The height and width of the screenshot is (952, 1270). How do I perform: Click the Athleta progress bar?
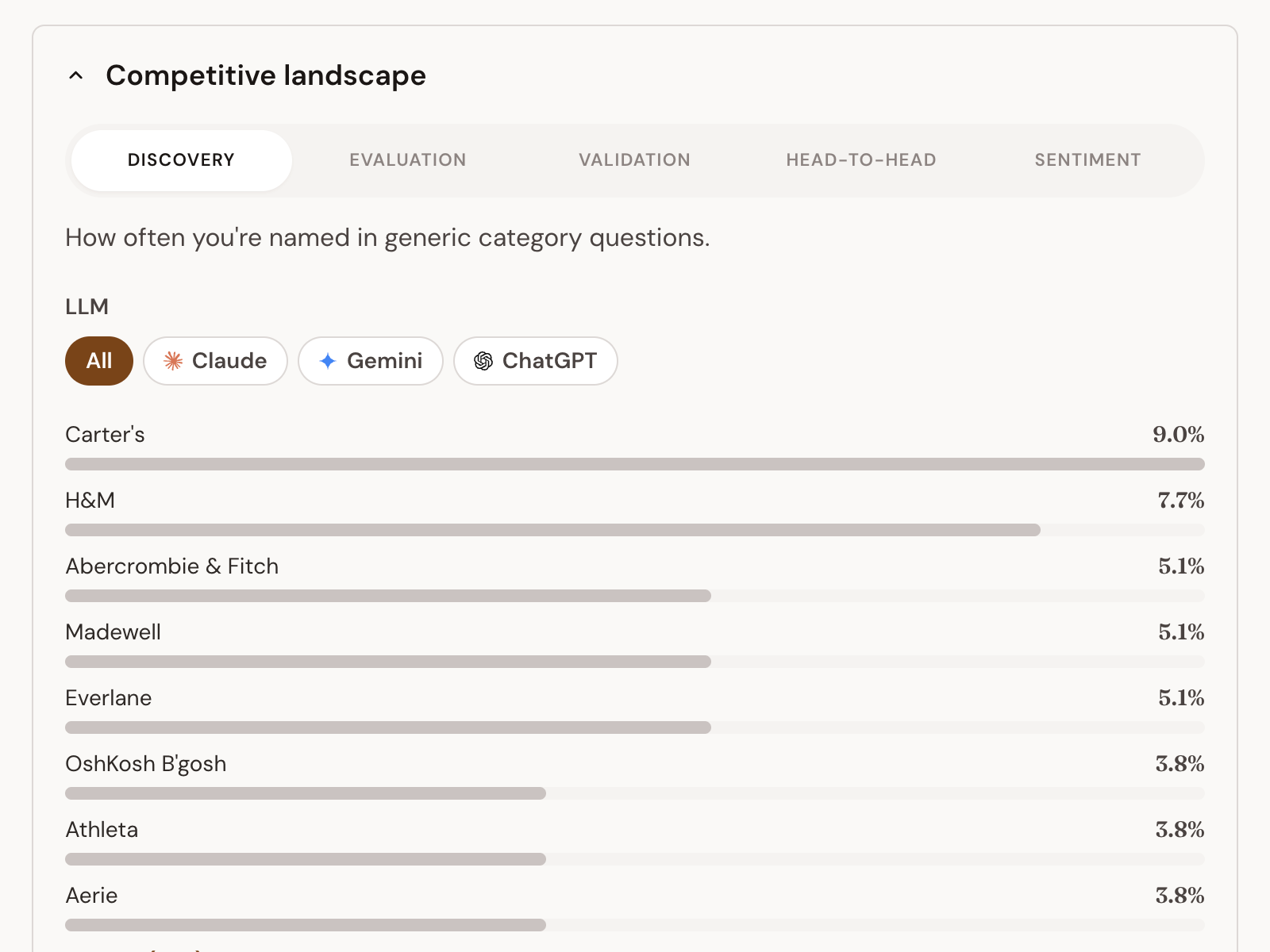635,859
